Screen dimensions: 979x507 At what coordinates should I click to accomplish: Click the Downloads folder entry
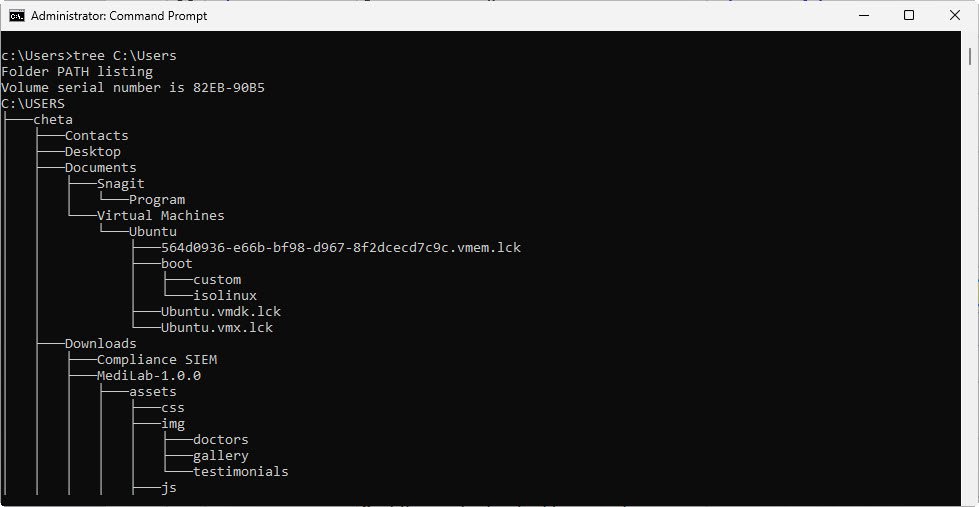click(101, 343)
